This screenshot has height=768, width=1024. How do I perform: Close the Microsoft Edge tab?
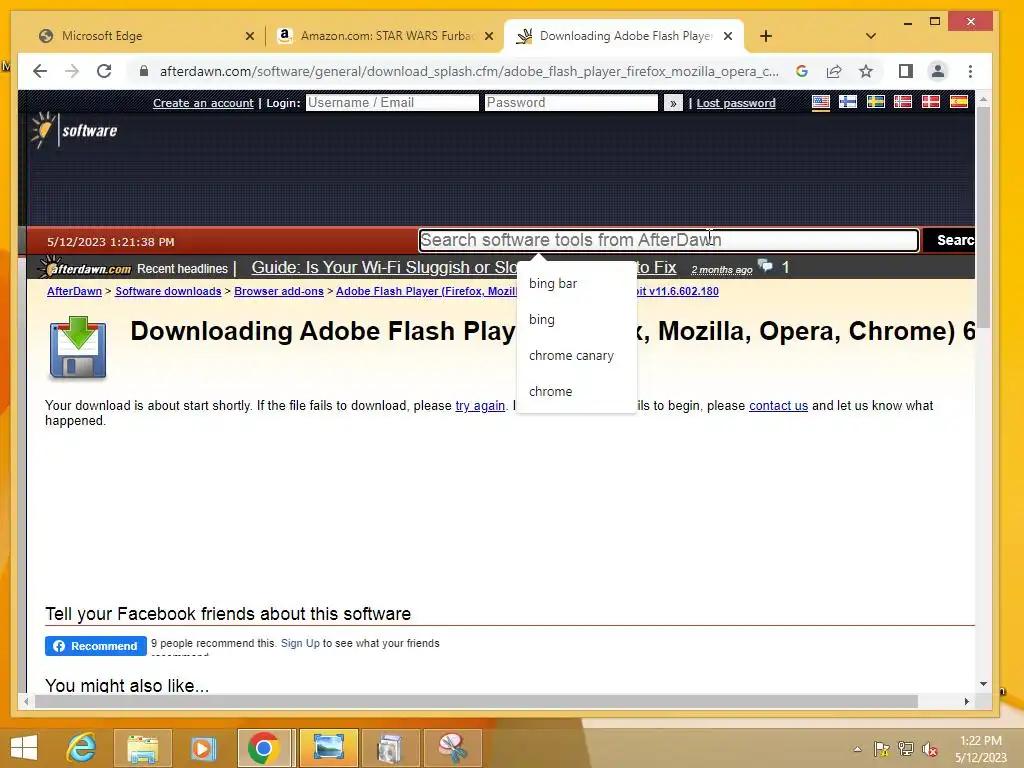point(249,36)
